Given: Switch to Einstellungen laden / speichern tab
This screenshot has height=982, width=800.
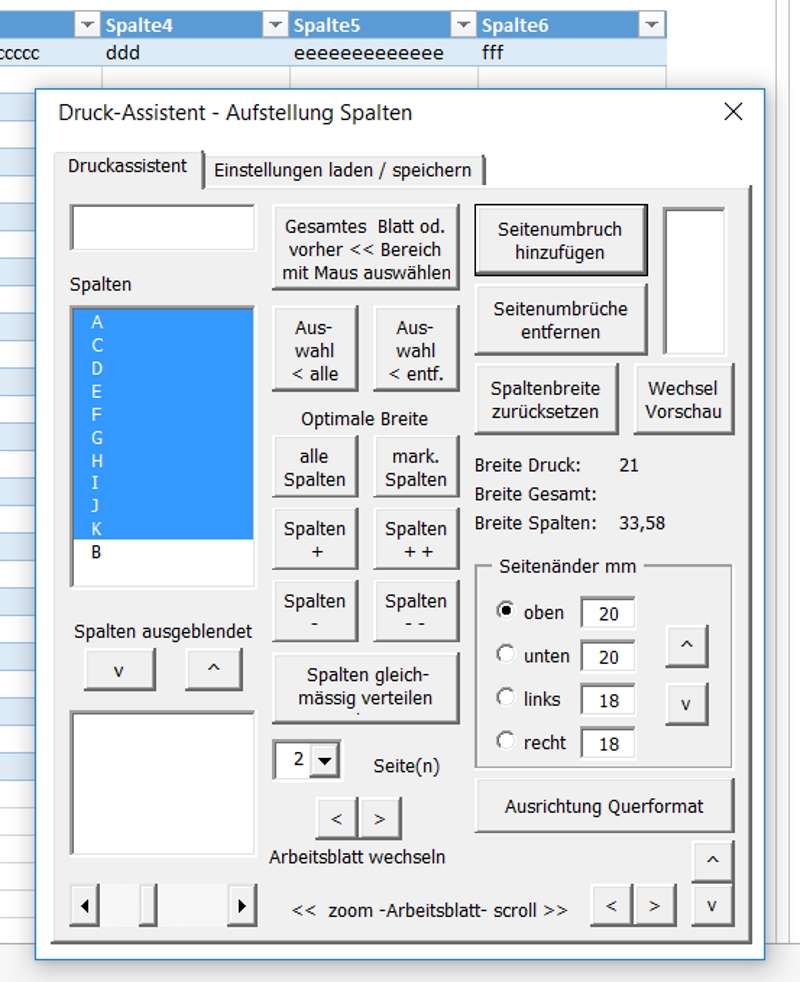Looking at the screenshot, I should click(343, 170).
